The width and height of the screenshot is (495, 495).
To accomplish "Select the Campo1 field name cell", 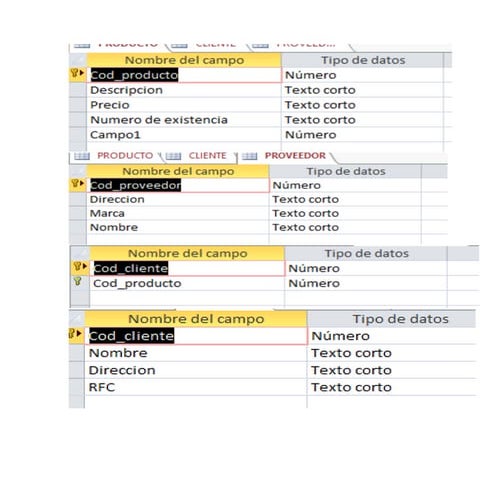I will [x=184, y=135].
